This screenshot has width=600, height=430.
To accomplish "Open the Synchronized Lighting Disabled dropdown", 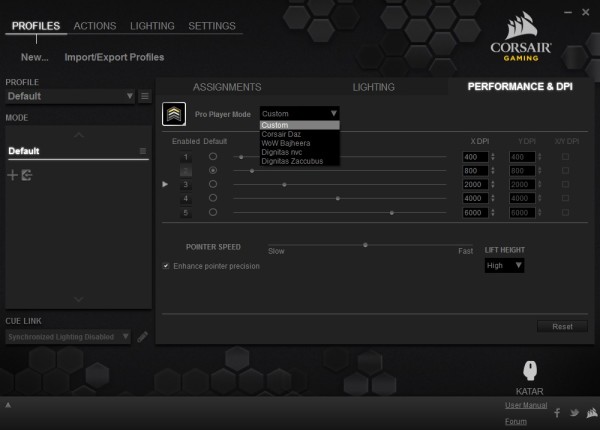I will pyautogui.click(x=68, y=337).
